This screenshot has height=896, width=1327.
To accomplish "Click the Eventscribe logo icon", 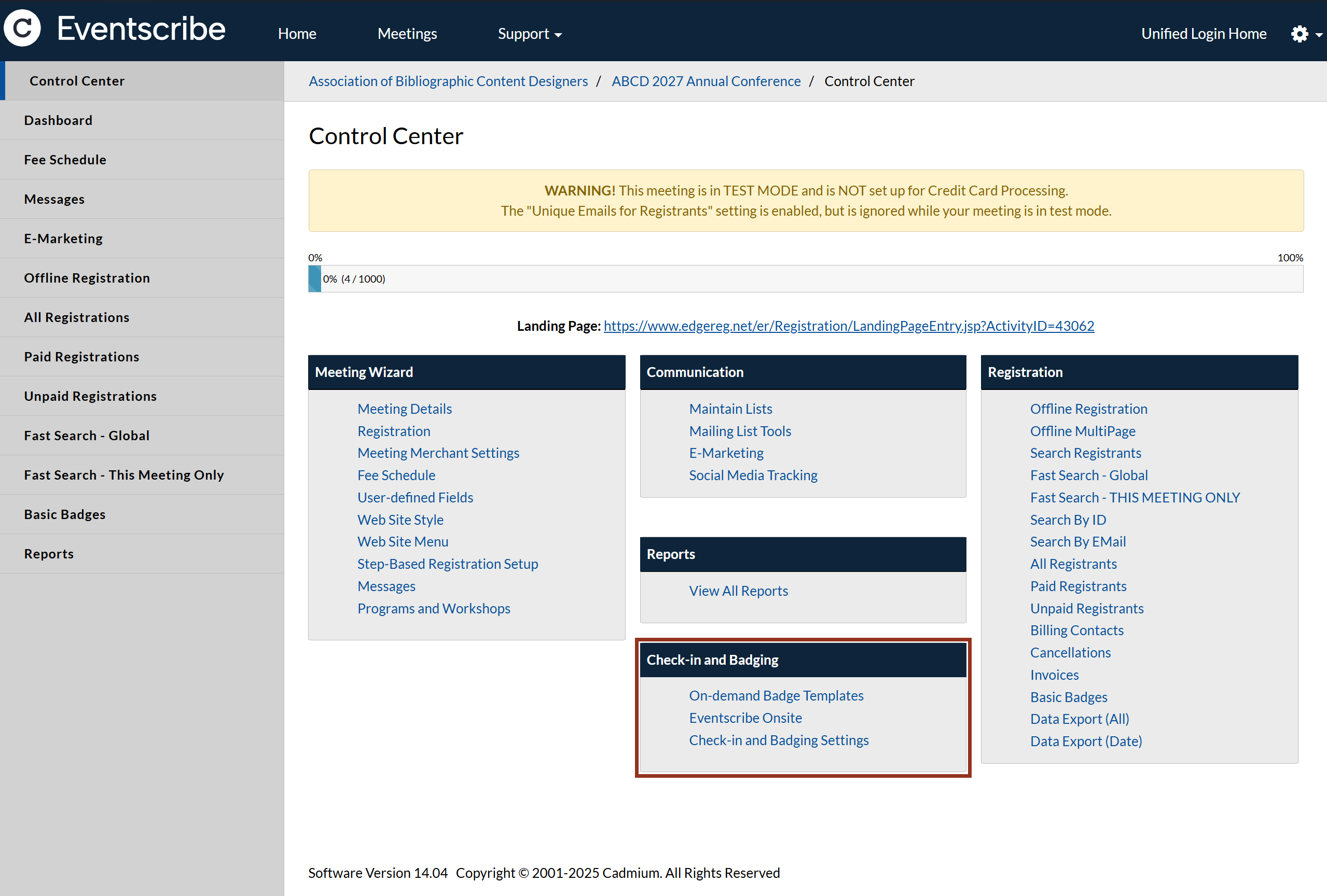I will (23, 29).
